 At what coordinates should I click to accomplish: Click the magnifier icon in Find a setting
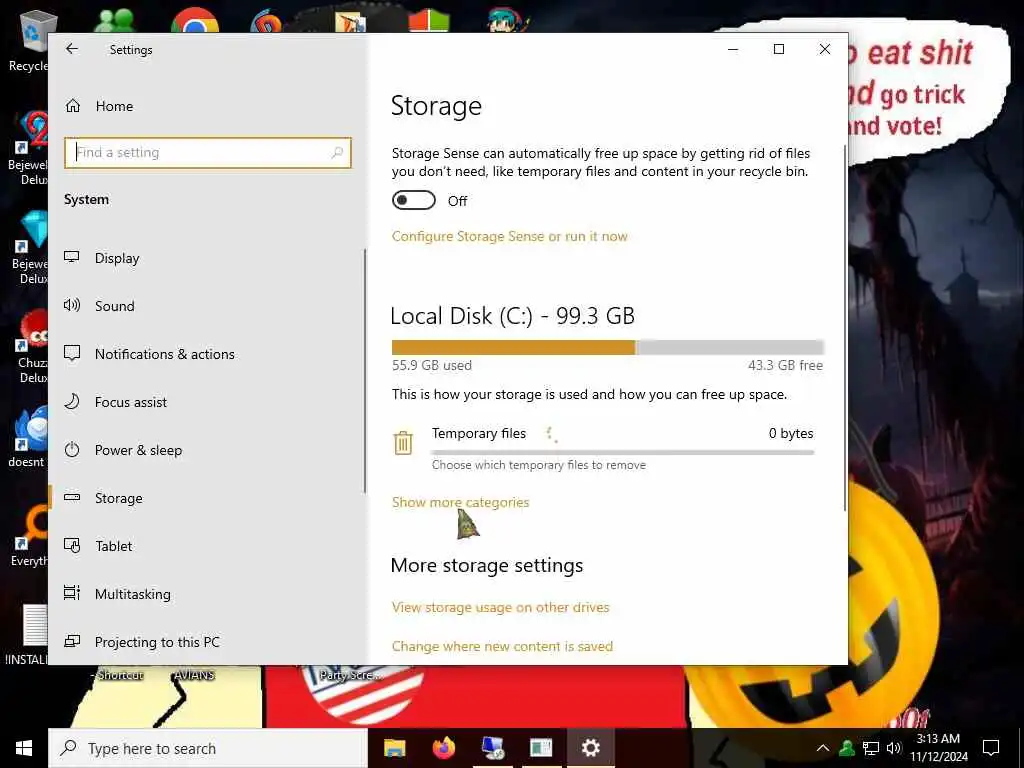[337, 153]
